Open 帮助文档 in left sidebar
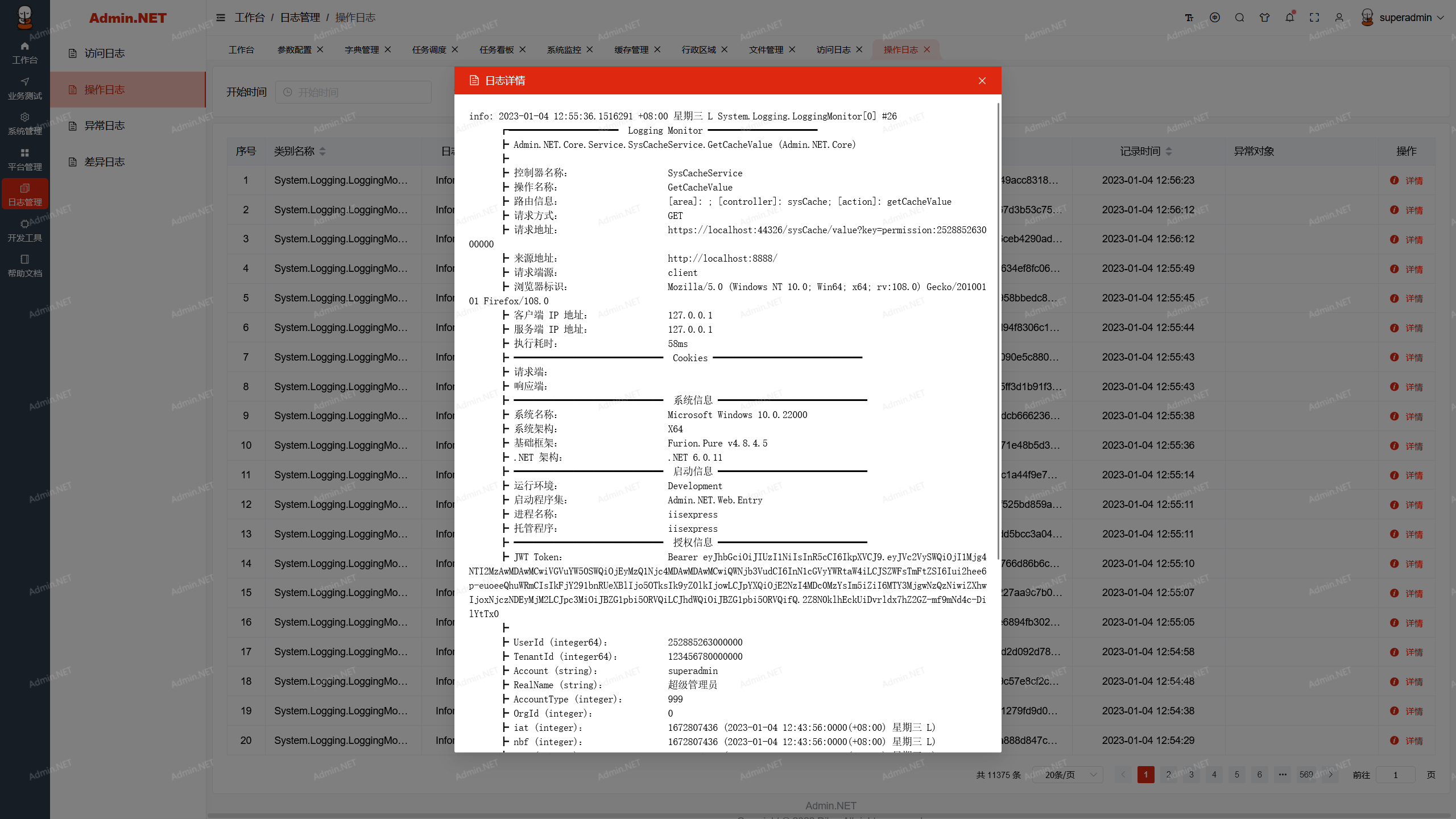Screen dimensions: 1456x819 24,266
